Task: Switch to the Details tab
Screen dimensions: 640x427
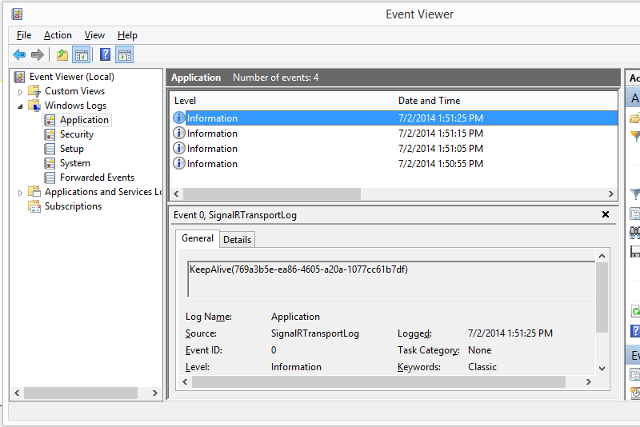Action: coord(237,239)
